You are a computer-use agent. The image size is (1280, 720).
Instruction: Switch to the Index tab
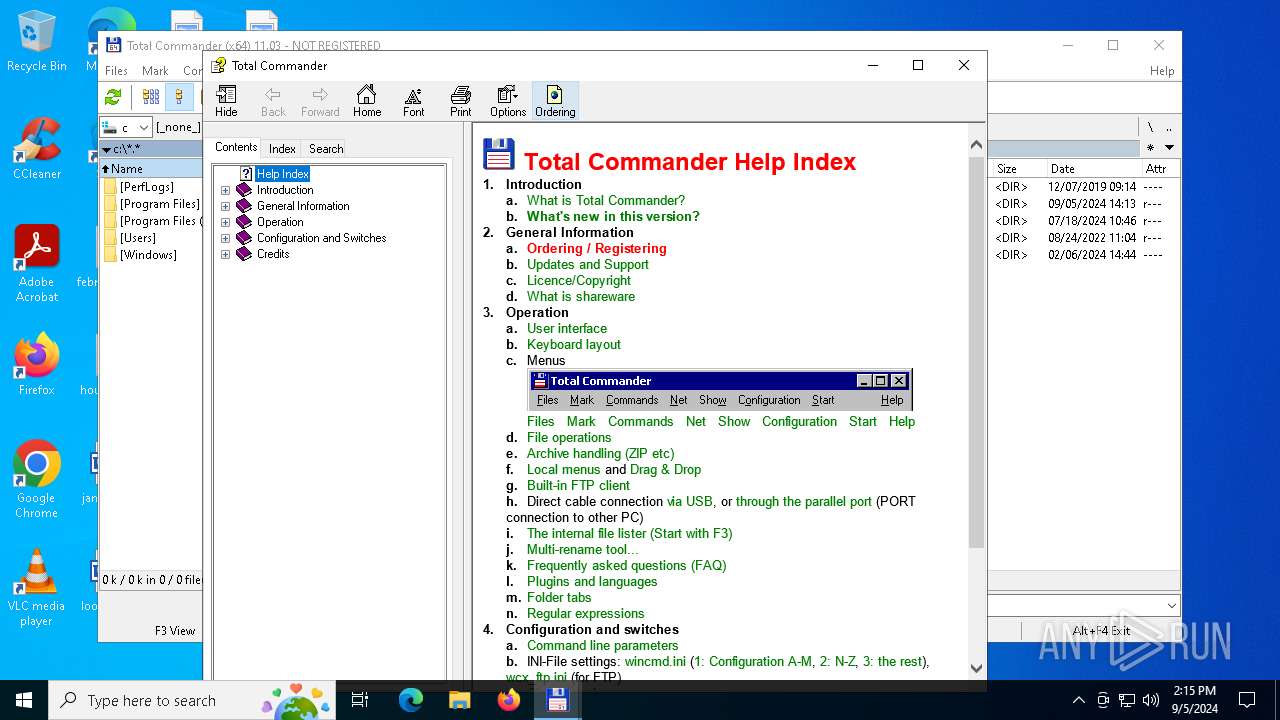(x=282, y=148)
